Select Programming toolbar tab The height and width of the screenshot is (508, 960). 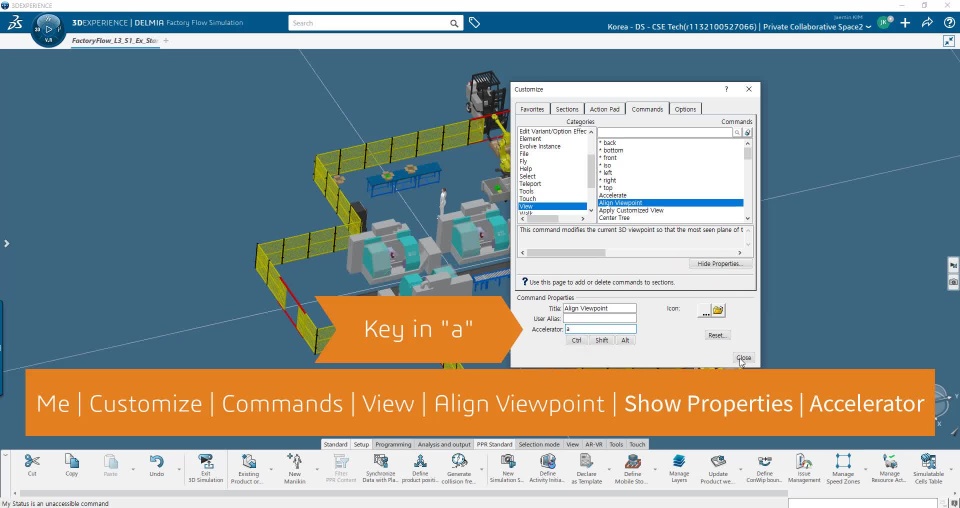393,444
